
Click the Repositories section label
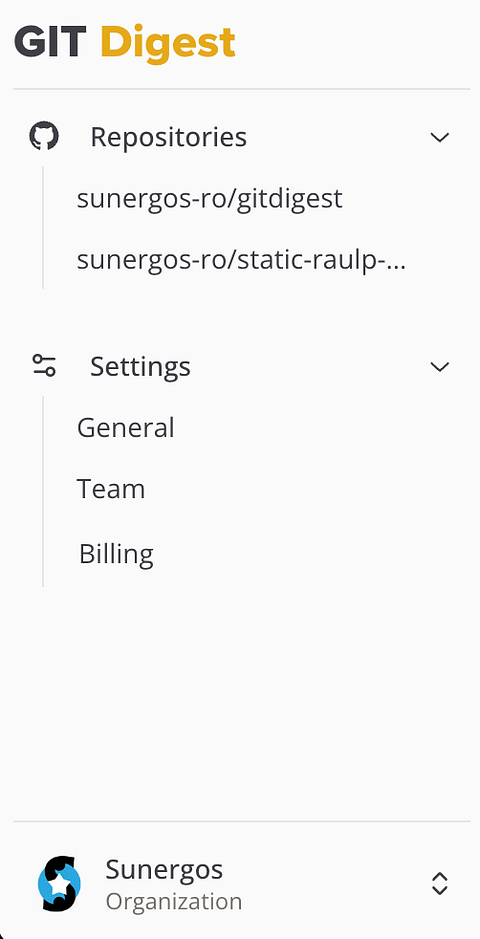(x=168, y=137)
